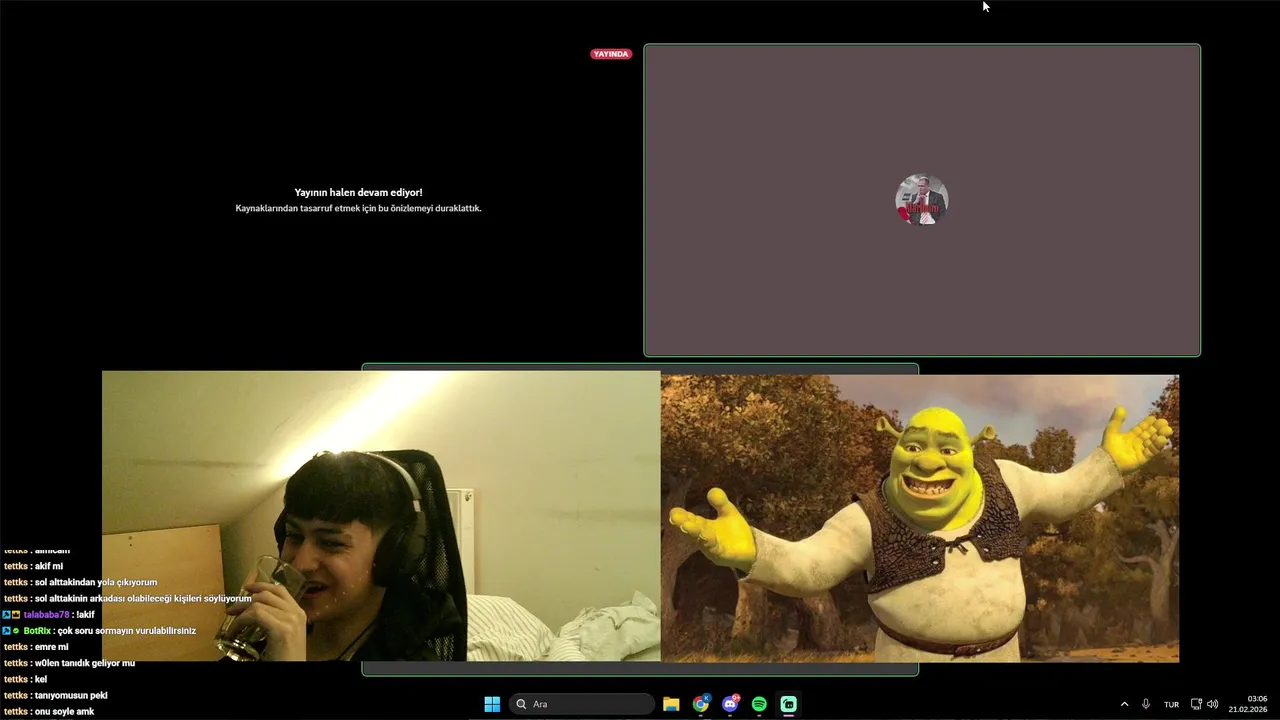Click the taskbar search box labeled Ara
1280x720 pixels.
(x=582, y=704)
